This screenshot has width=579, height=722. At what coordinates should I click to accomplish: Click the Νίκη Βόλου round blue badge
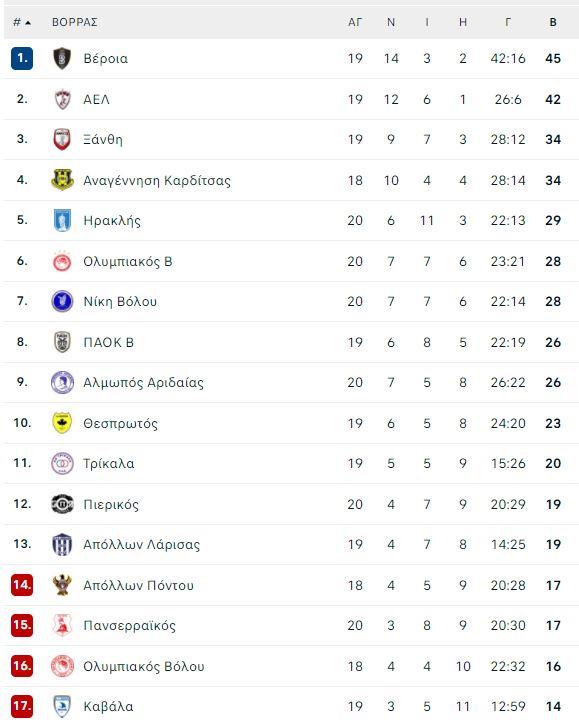[62, 302]
